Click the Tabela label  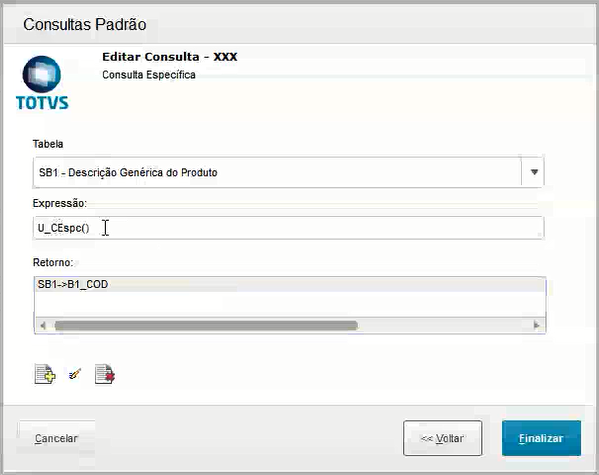tap(48, 144)
